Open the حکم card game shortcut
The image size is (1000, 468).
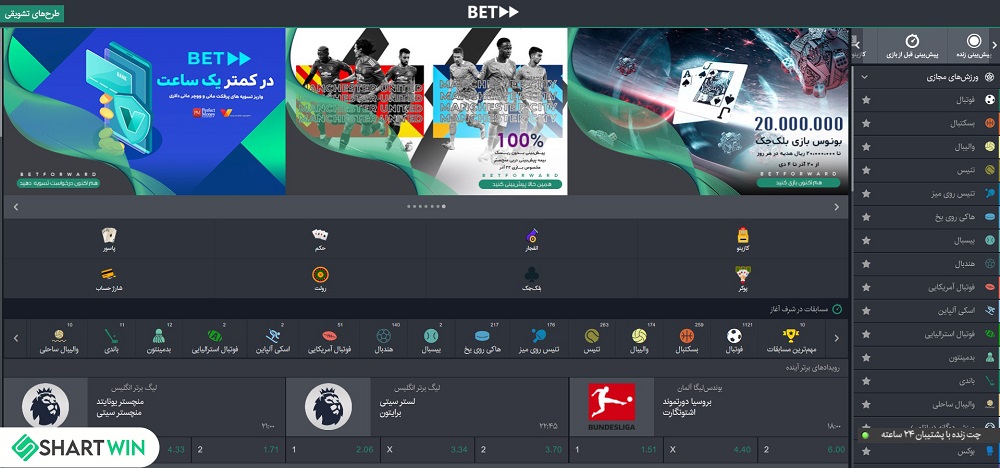(320, 240)
